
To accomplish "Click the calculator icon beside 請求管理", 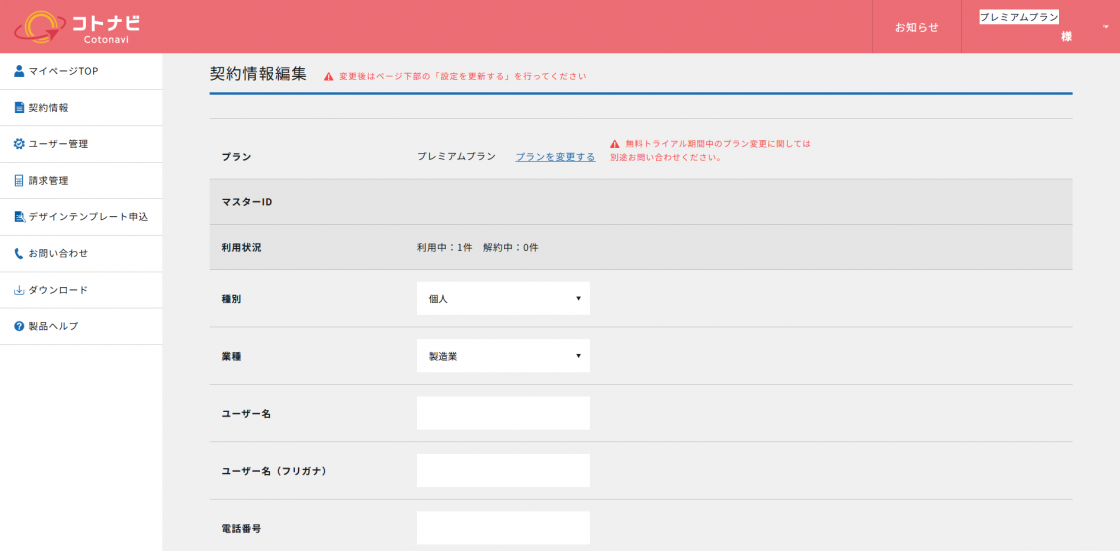I will pyautogui.click(x=19, y=181).
